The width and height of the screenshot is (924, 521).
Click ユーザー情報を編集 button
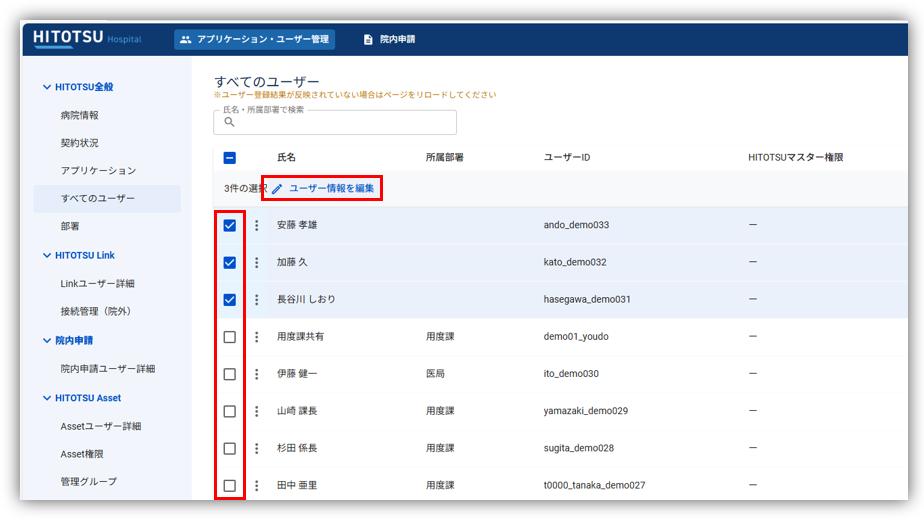pos(322,188)
